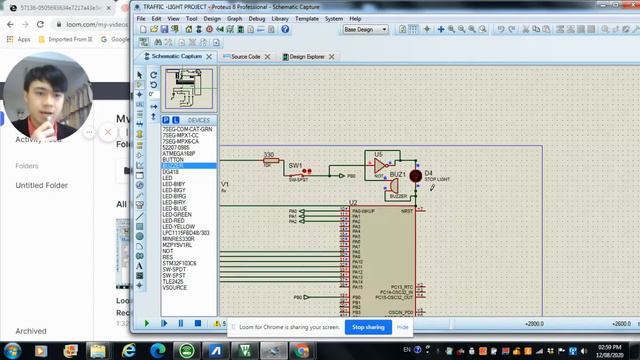Close the Schematic Capture tab
Image resolution: width=640 pixels, height=360 pixels.
209,57
